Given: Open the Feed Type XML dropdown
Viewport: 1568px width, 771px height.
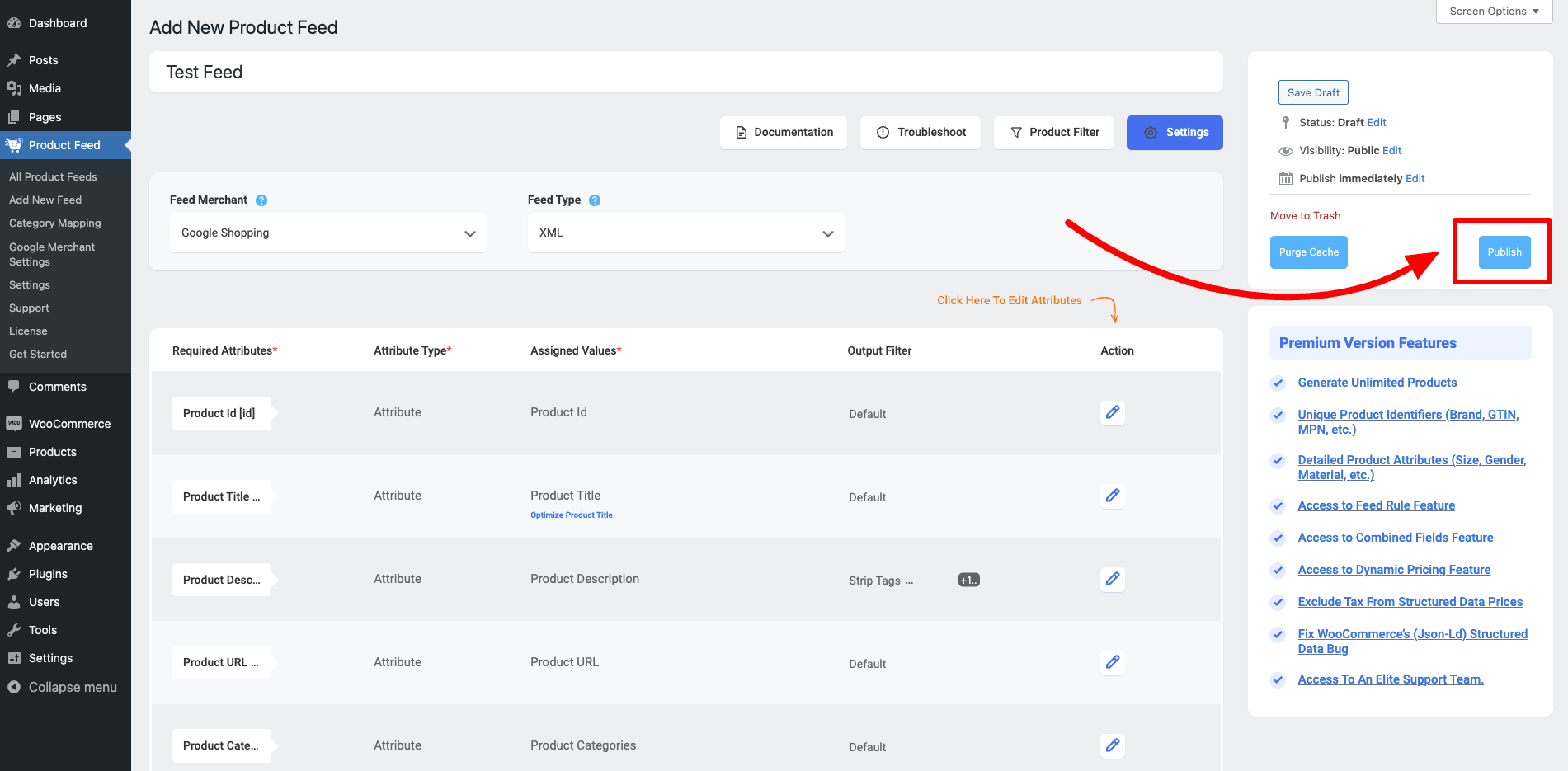Looking at the screenshot, I should point(686,233).
